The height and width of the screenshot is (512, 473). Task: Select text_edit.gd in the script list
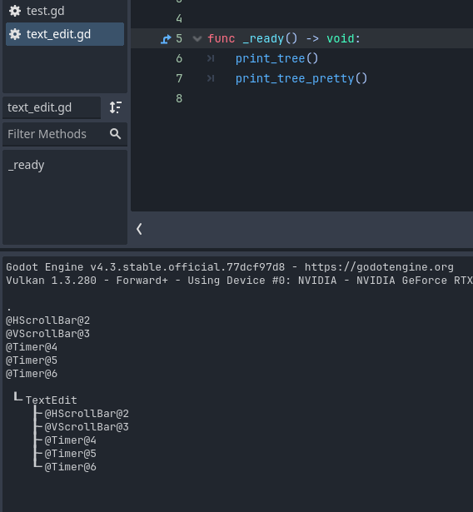click(65, 34)
